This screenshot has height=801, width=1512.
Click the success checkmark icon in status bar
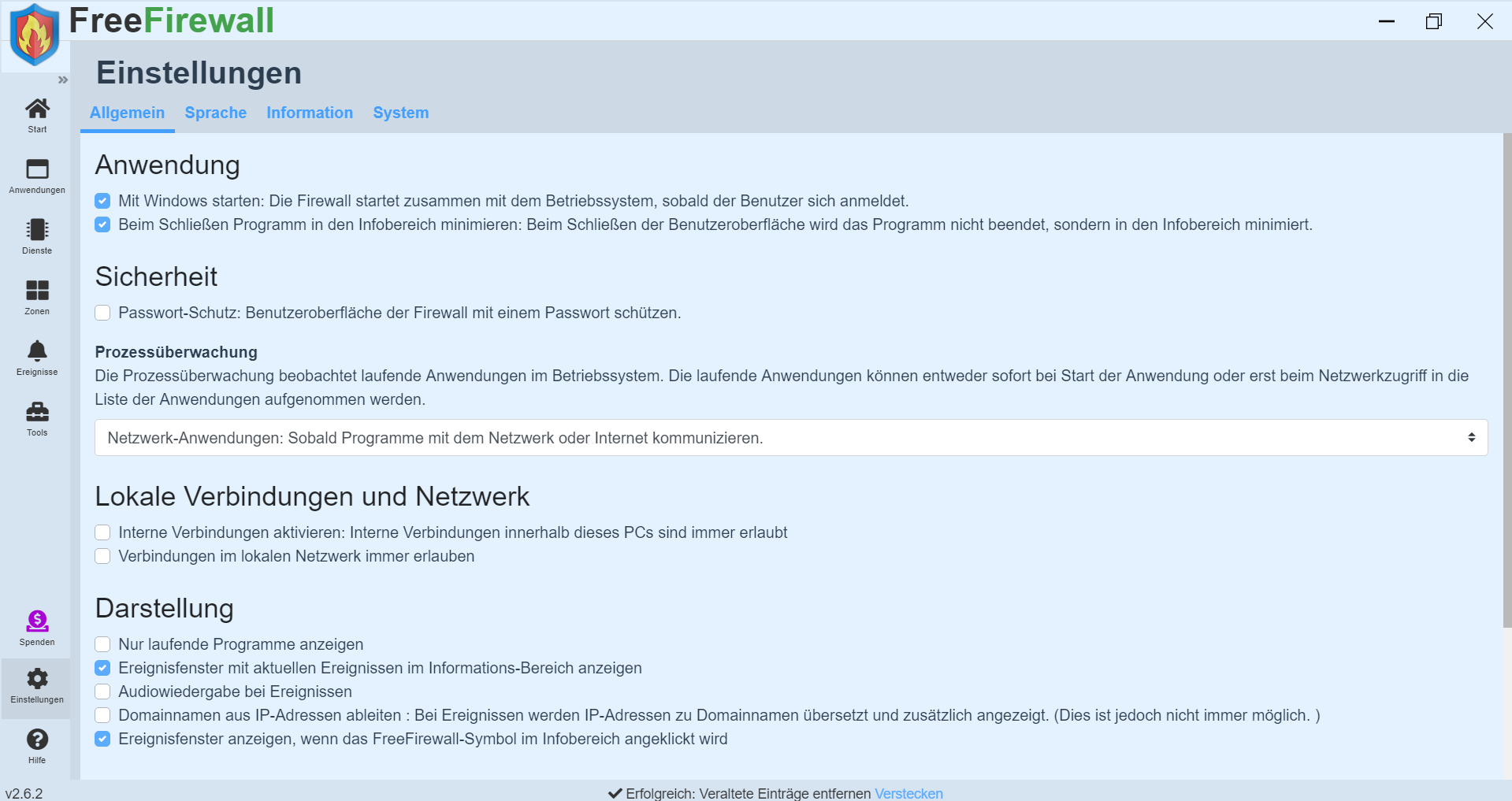(x=615, y=793)
